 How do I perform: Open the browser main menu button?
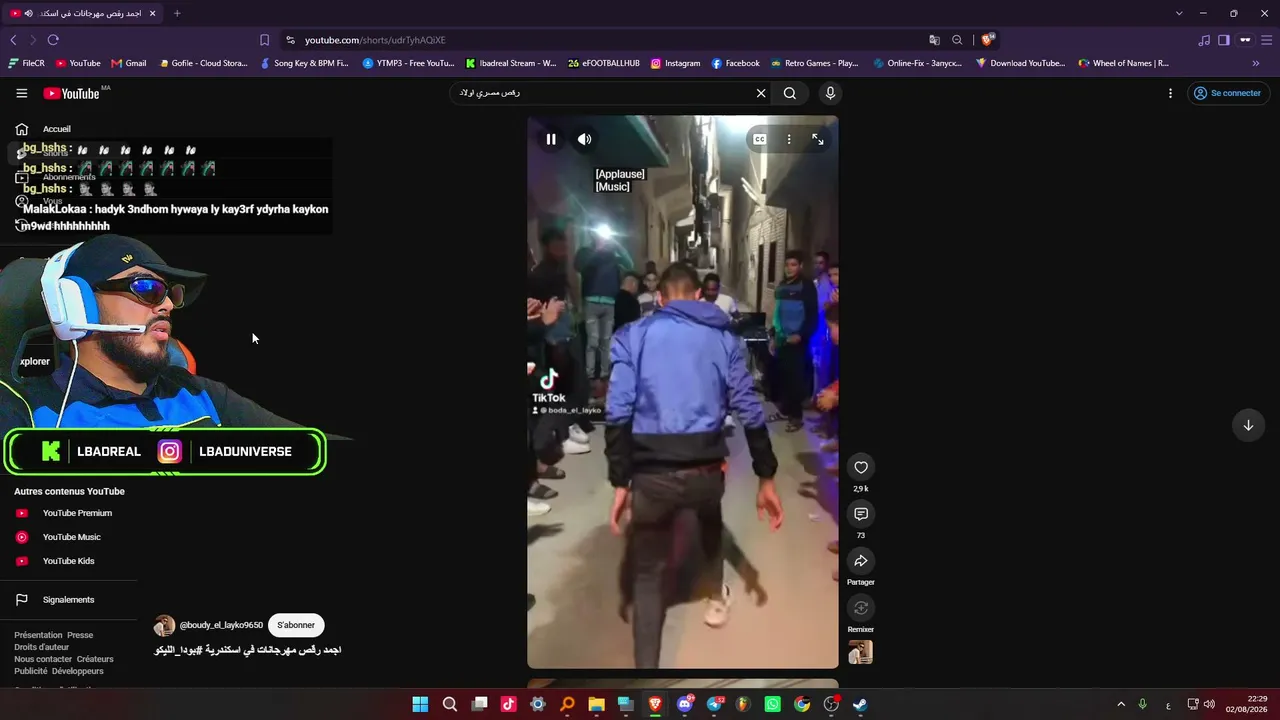click(x=1266, y=40)
